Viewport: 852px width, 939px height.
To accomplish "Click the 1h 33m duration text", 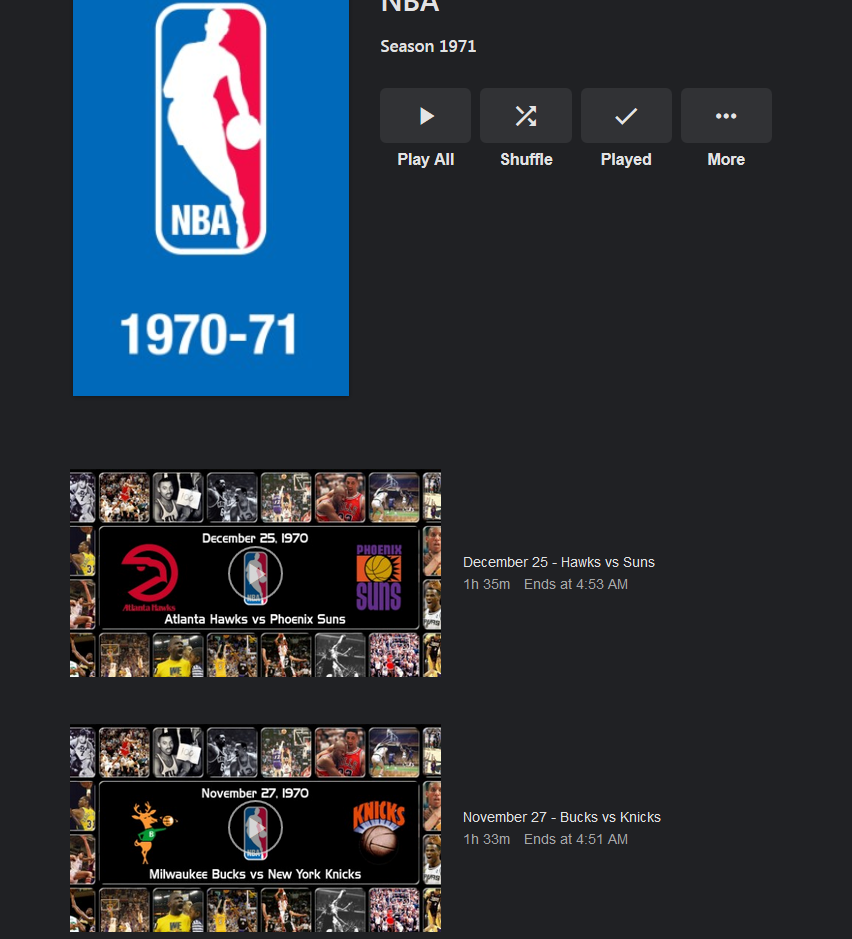I will pyautogui.click(x=486, y=840).
